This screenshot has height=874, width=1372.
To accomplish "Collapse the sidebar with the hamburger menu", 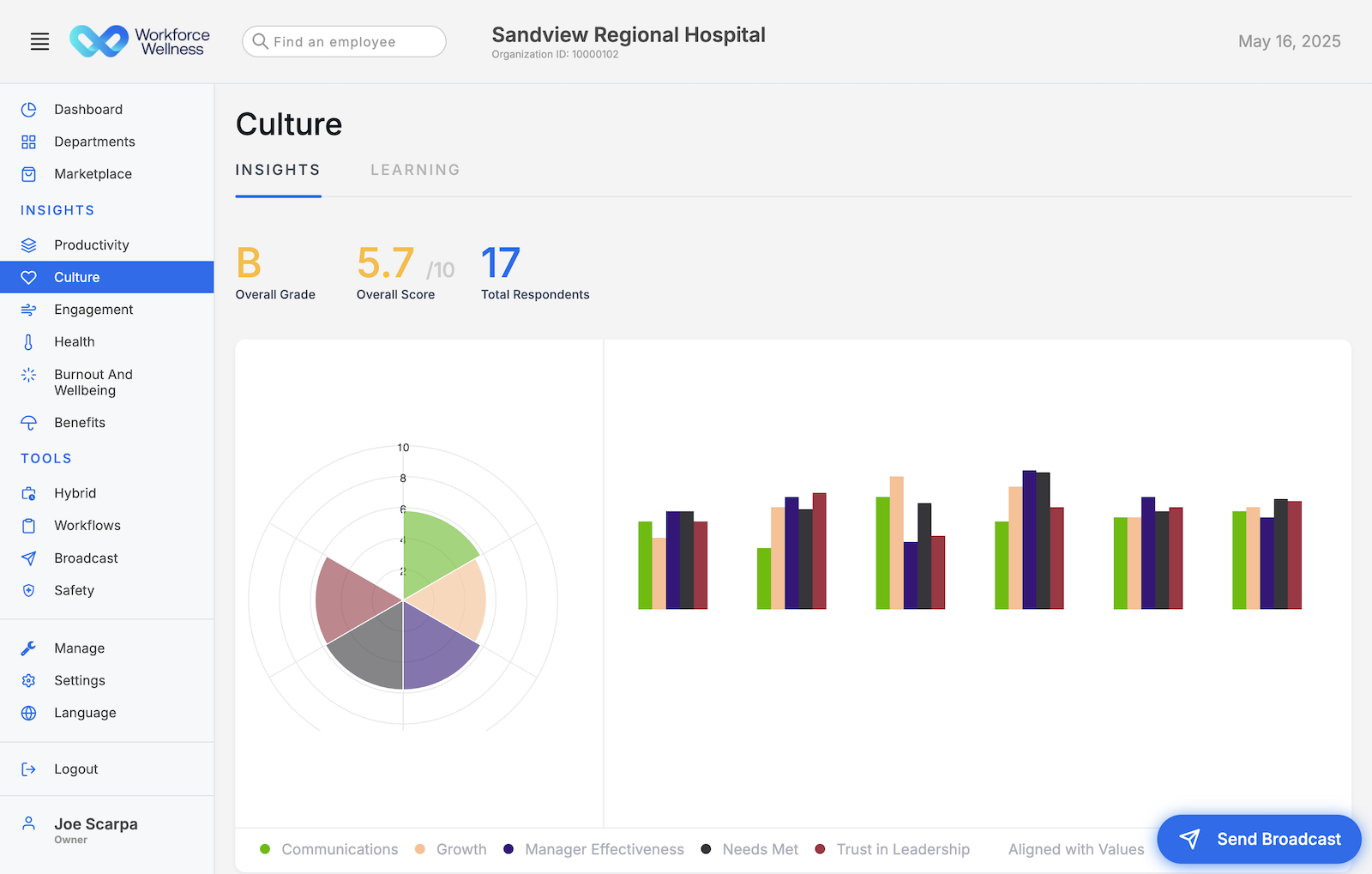I will click(39, 41).
